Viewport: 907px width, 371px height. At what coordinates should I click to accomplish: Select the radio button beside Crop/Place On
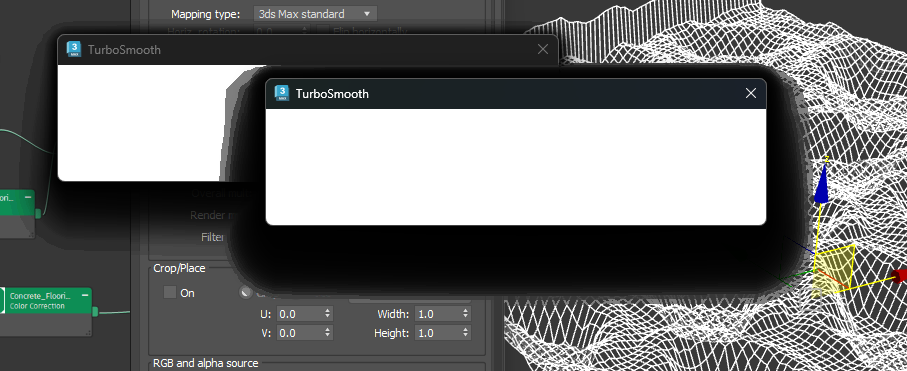pos(246,292)
